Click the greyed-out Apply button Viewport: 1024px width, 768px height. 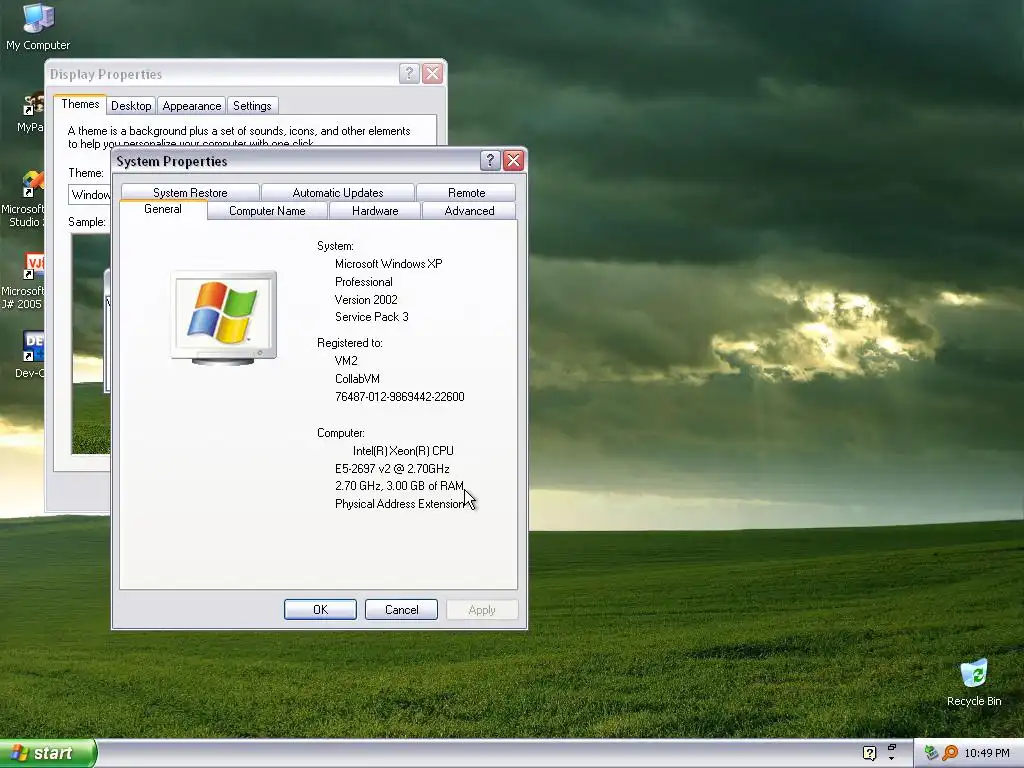tap(482, 609)
